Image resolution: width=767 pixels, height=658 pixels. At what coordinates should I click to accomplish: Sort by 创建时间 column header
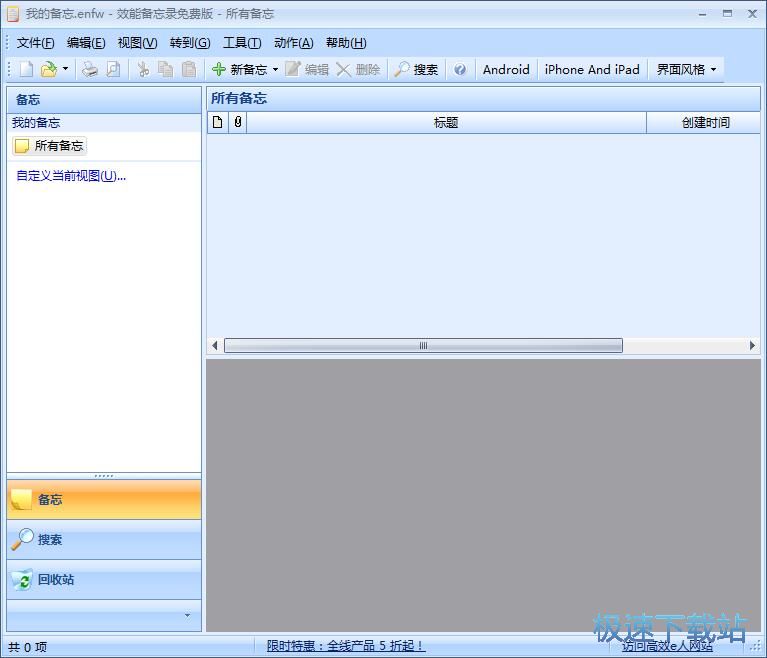pyautogui.click(x=705, y=122)
